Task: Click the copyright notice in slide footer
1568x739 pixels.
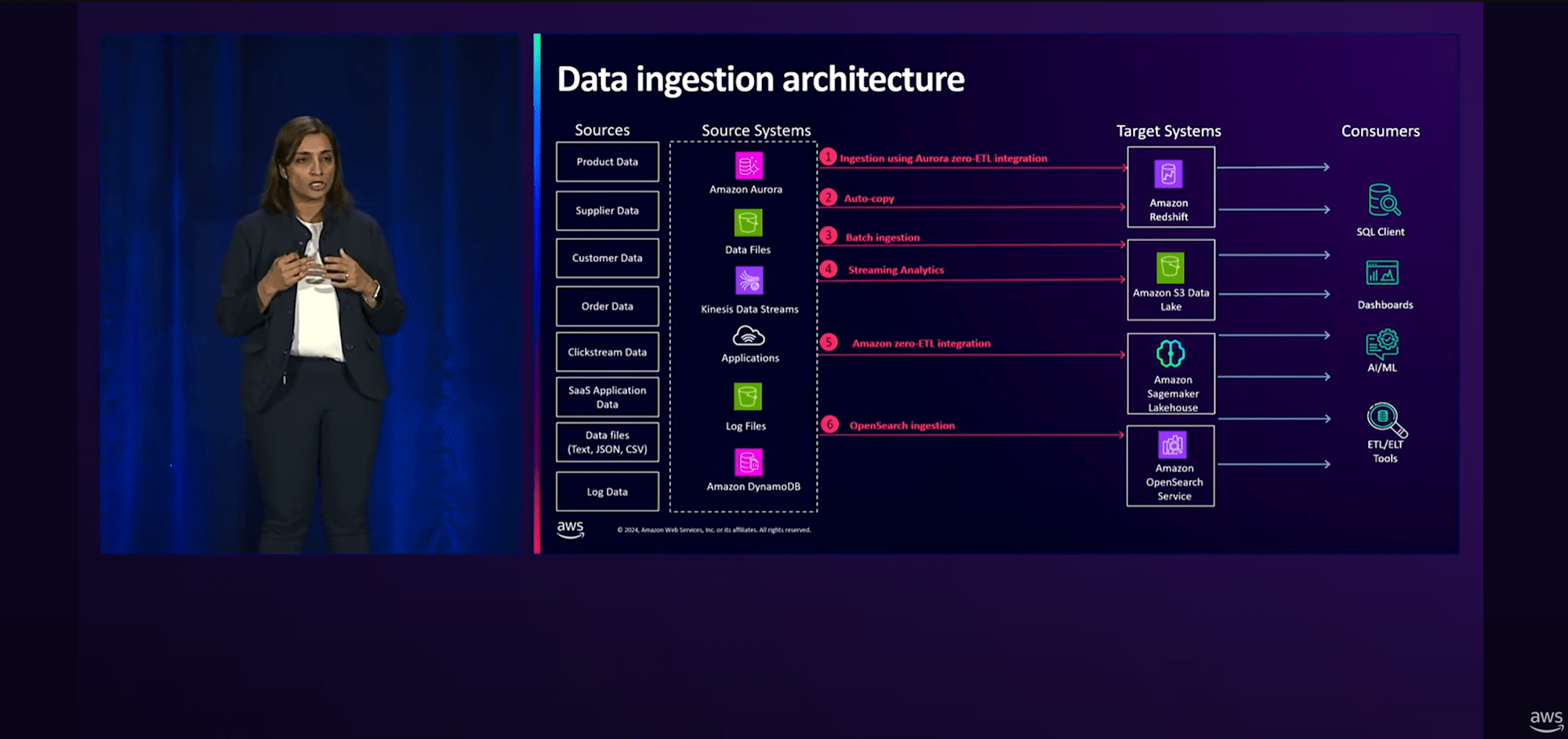Action: (714, 530)
